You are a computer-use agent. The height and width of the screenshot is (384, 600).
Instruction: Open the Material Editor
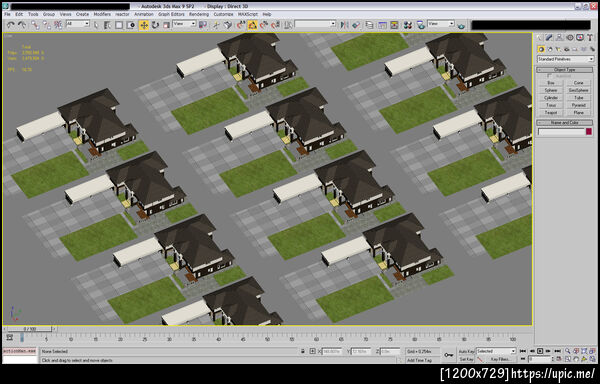(408, 25)
